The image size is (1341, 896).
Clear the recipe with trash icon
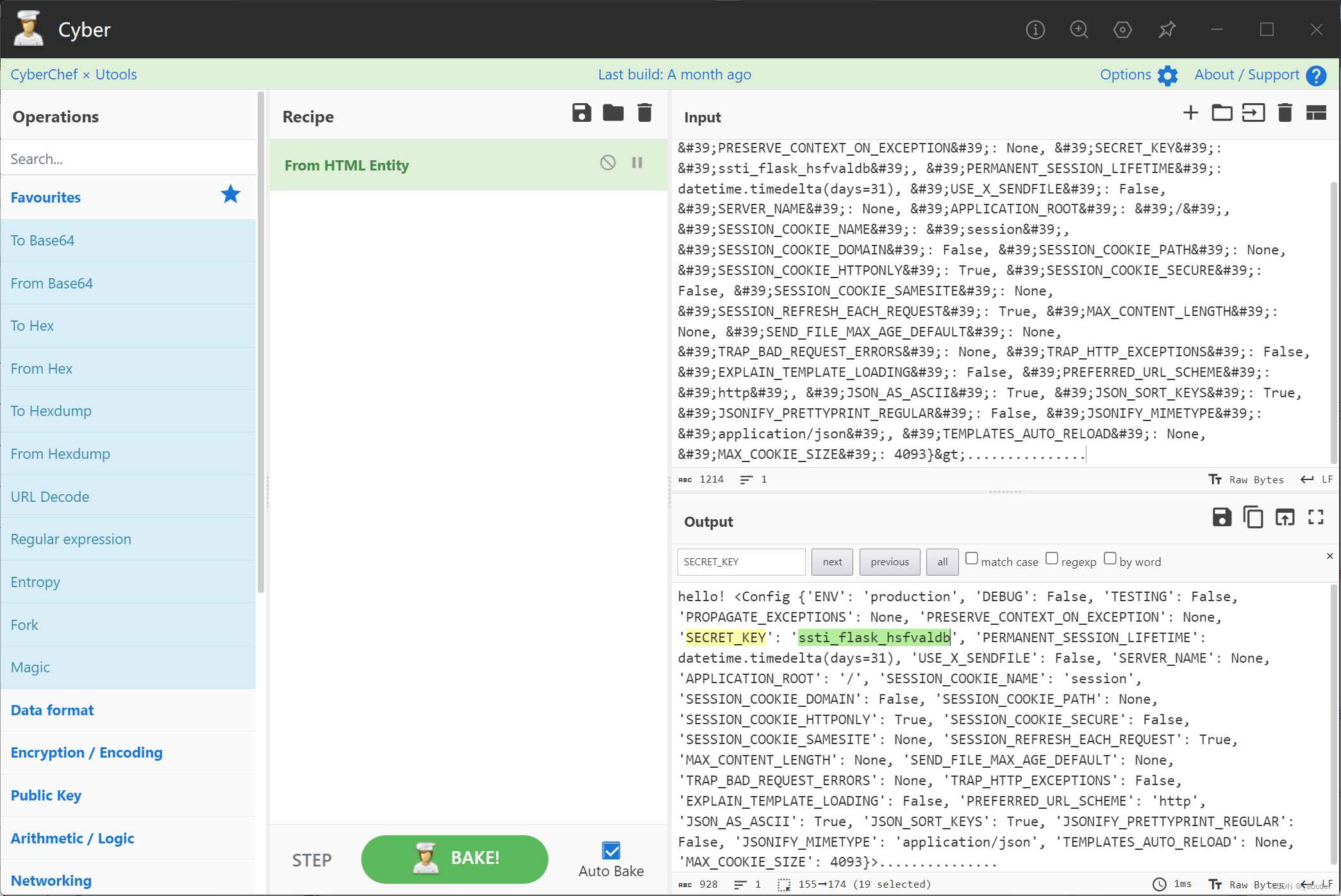(644, 113)
